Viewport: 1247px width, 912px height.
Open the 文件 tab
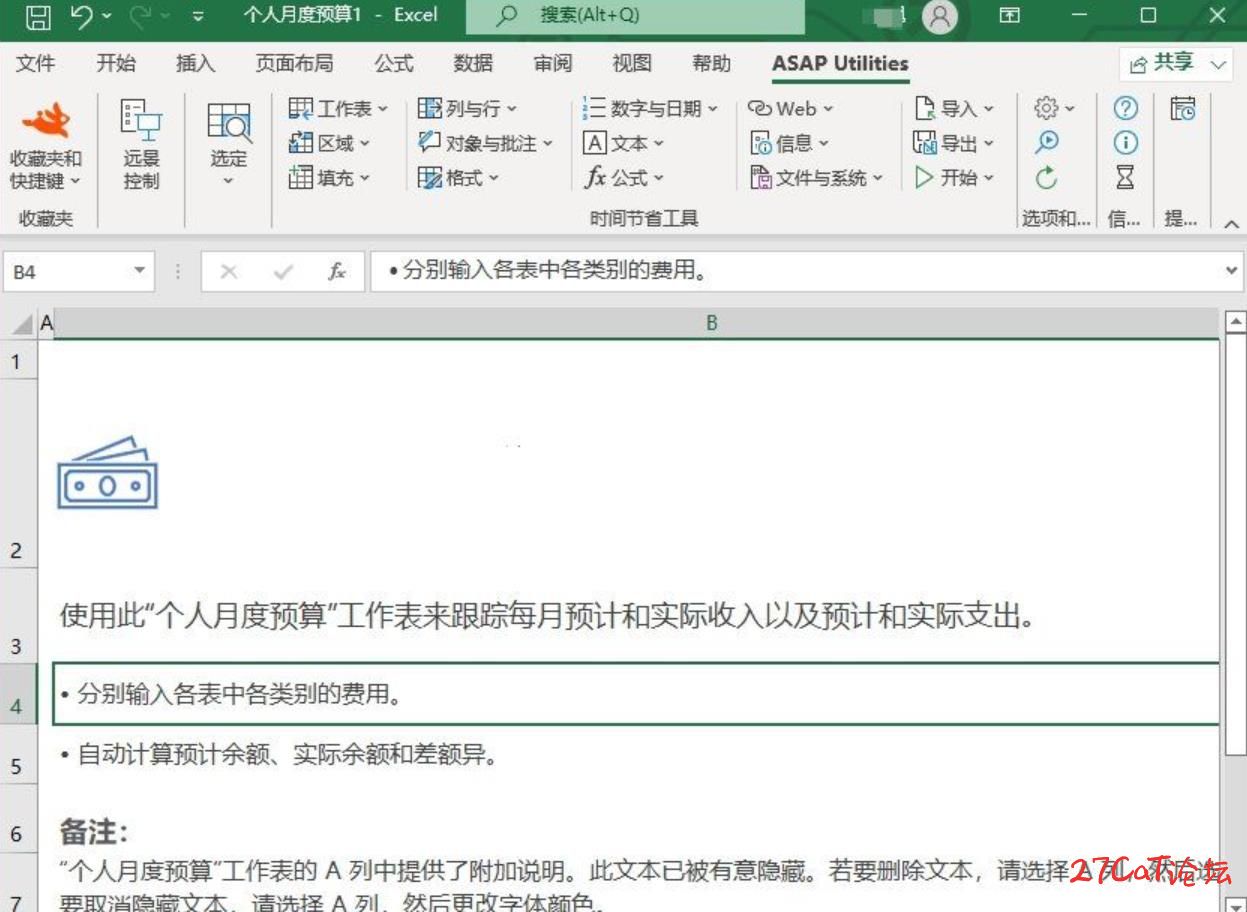click(x=35, y=64)
